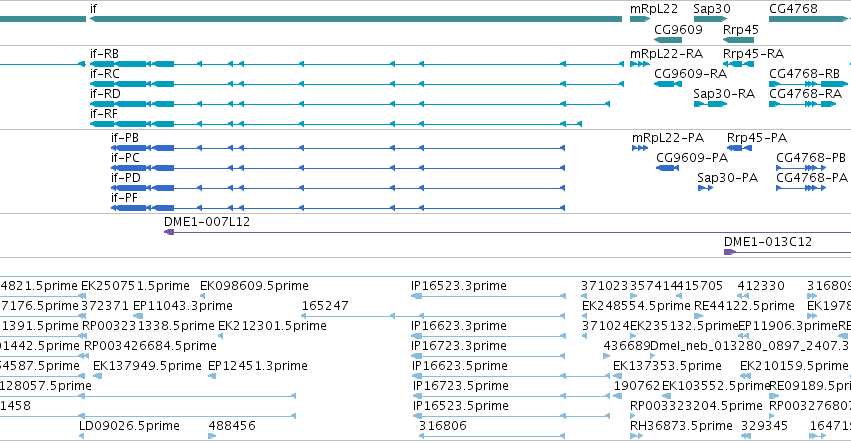The width and height of the screenshot is (851, 441).
Task: Select the CG9609-RA transcript label
Action: tap(690, 74)
